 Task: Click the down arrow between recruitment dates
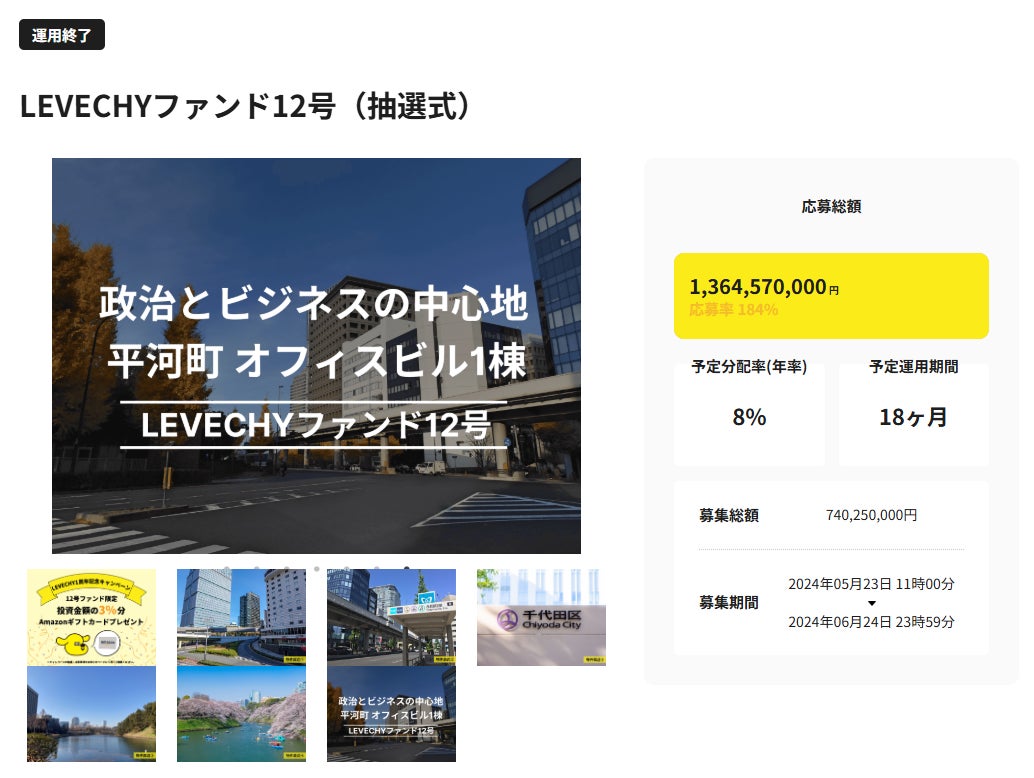(872, 603)
